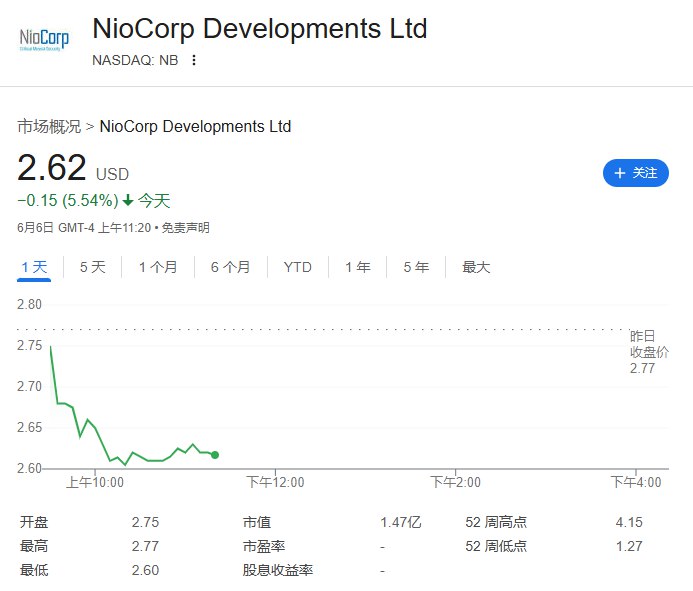Click the 下午4:00 axis label
The image size is (693, 591).
tap(636, 482)
